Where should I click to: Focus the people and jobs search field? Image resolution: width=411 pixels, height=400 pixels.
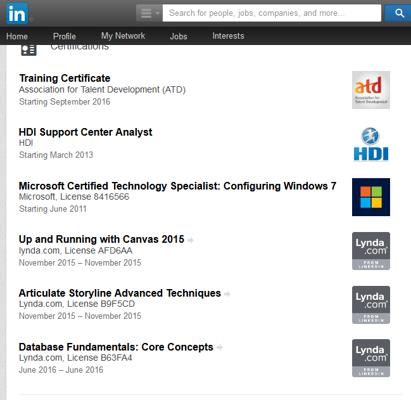272,13
